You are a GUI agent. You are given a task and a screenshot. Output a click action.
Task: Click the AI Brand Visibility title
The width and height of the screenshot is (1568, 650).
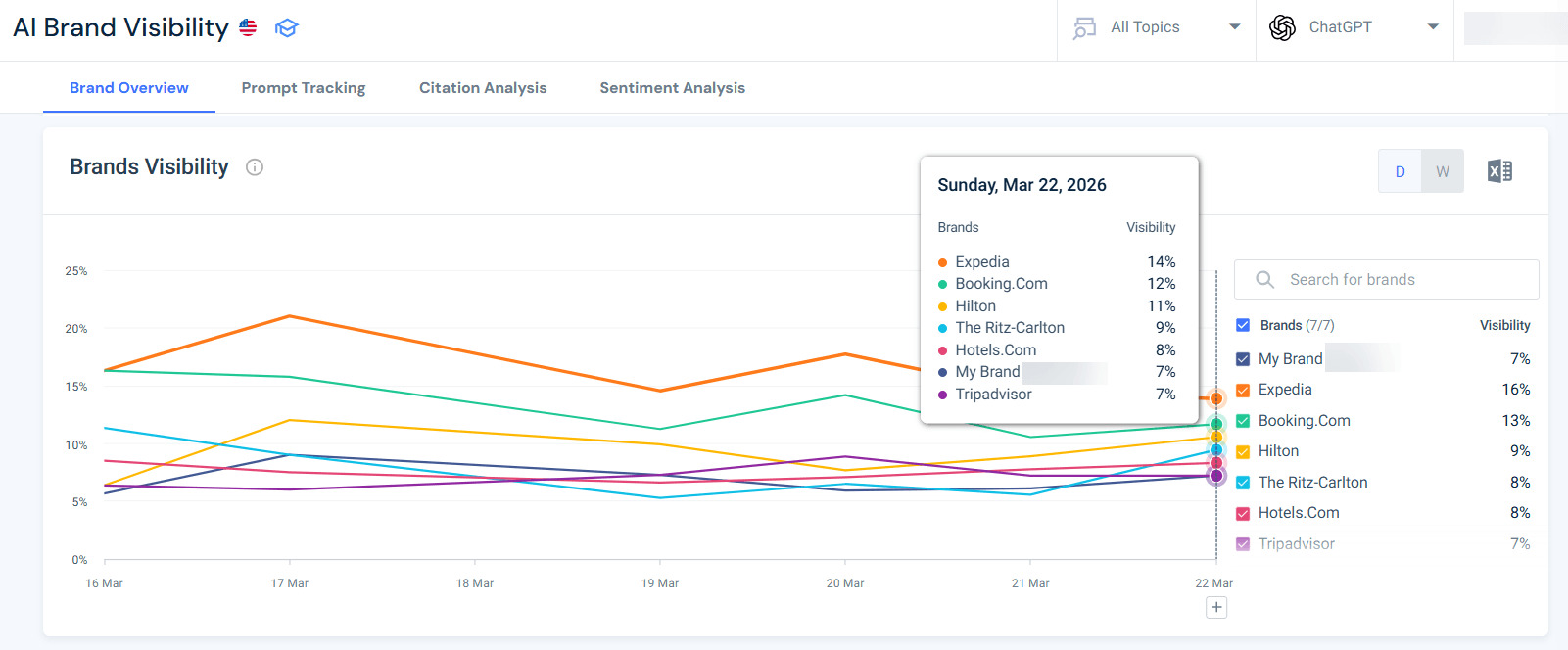click(x=120, y=27)
